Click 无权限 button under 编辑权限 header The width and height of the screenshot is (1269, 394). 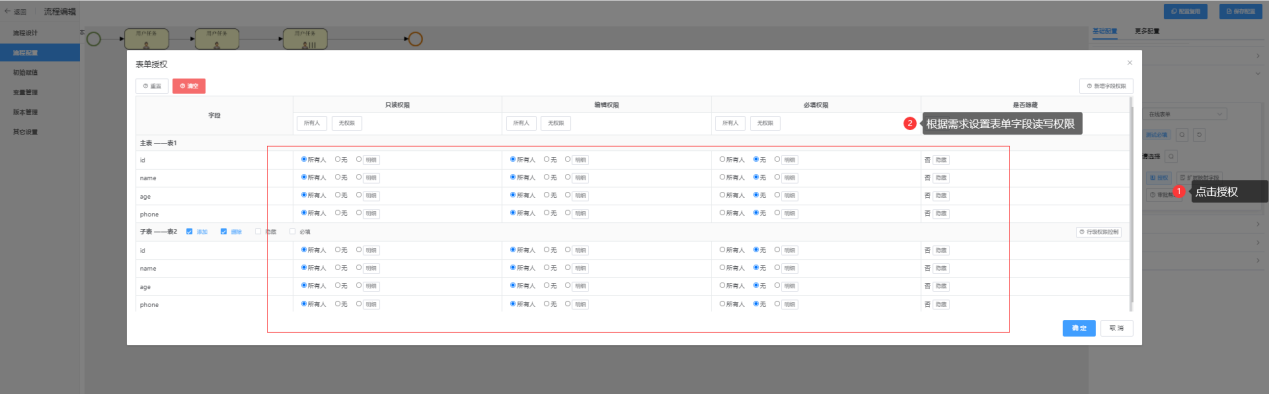click(x=557, y=123)
